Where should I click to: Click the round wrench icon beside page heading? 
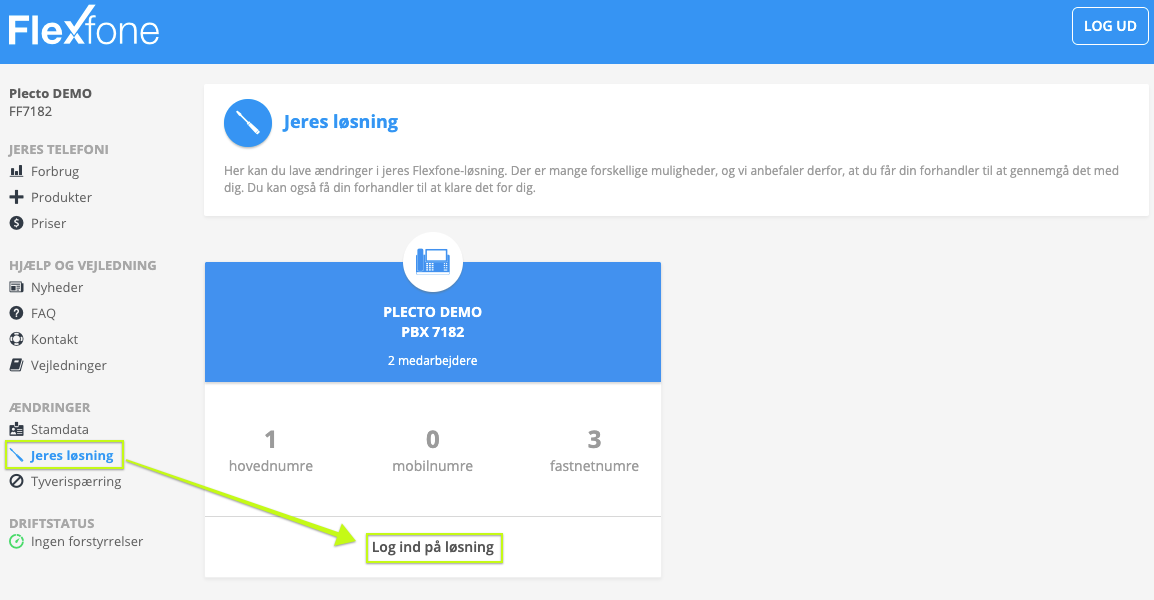tap(248, 123)
